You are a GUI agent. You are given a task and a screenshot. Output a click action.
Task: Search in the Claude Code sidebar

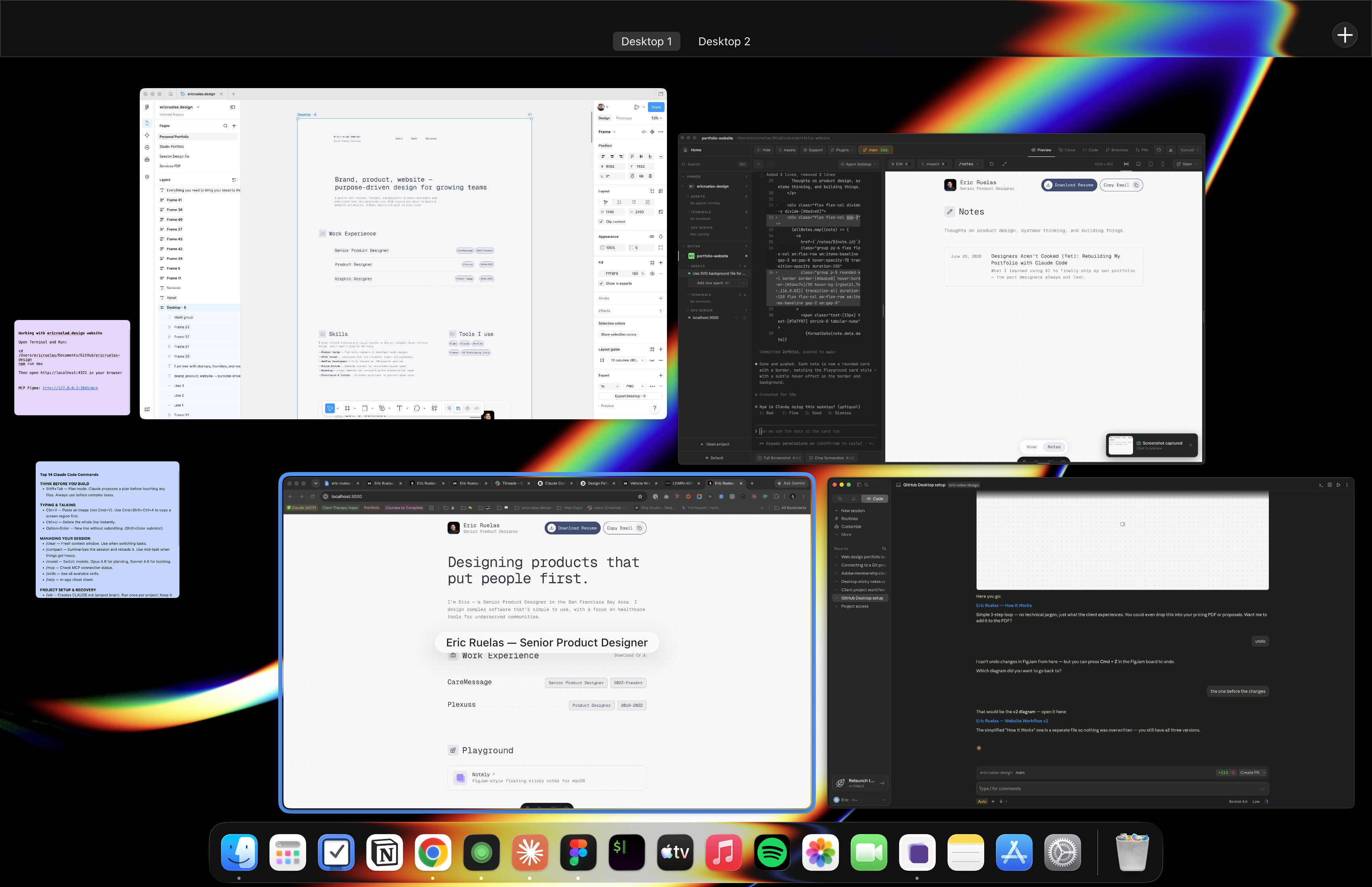pos(866,485)
